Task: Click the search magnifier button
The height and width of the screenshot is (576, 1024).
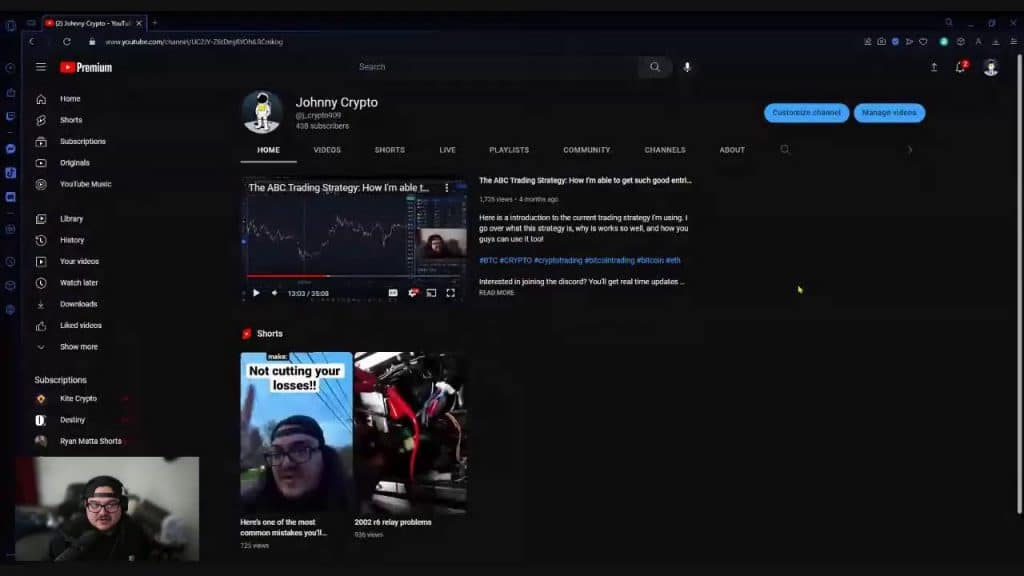Action: pyautogui.click(x=654, y=67)
